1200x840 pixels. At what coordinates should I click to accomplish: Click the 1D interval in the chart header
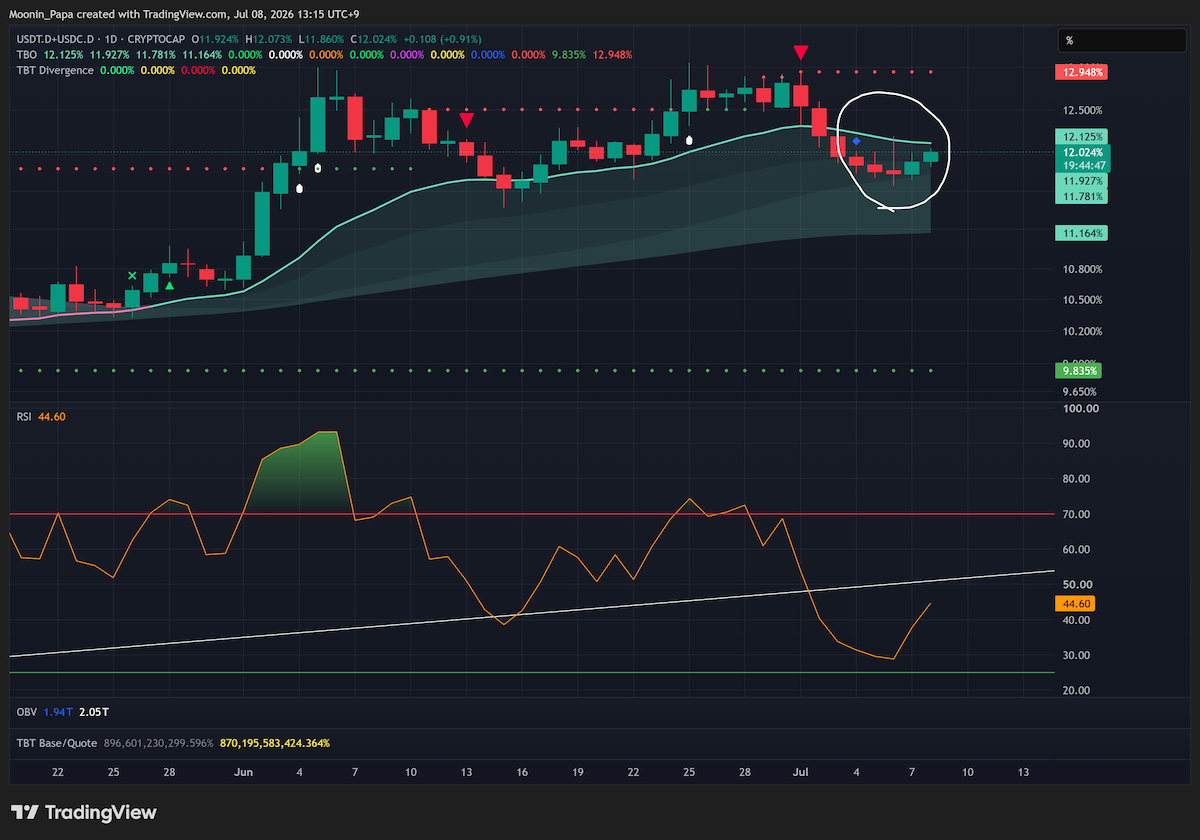(109, 38)
